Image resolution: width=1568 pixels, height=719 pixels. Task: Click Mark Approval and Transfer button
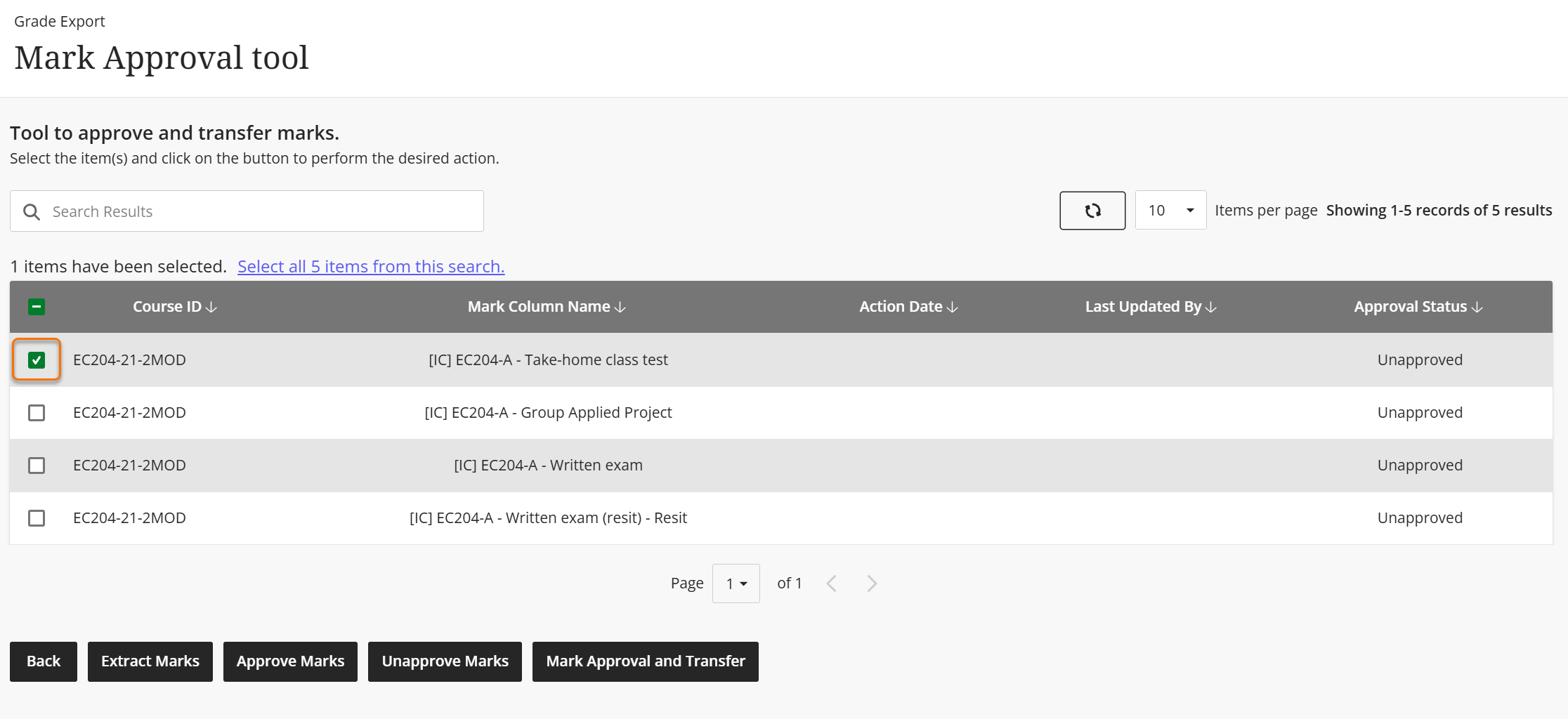[645, 661]
